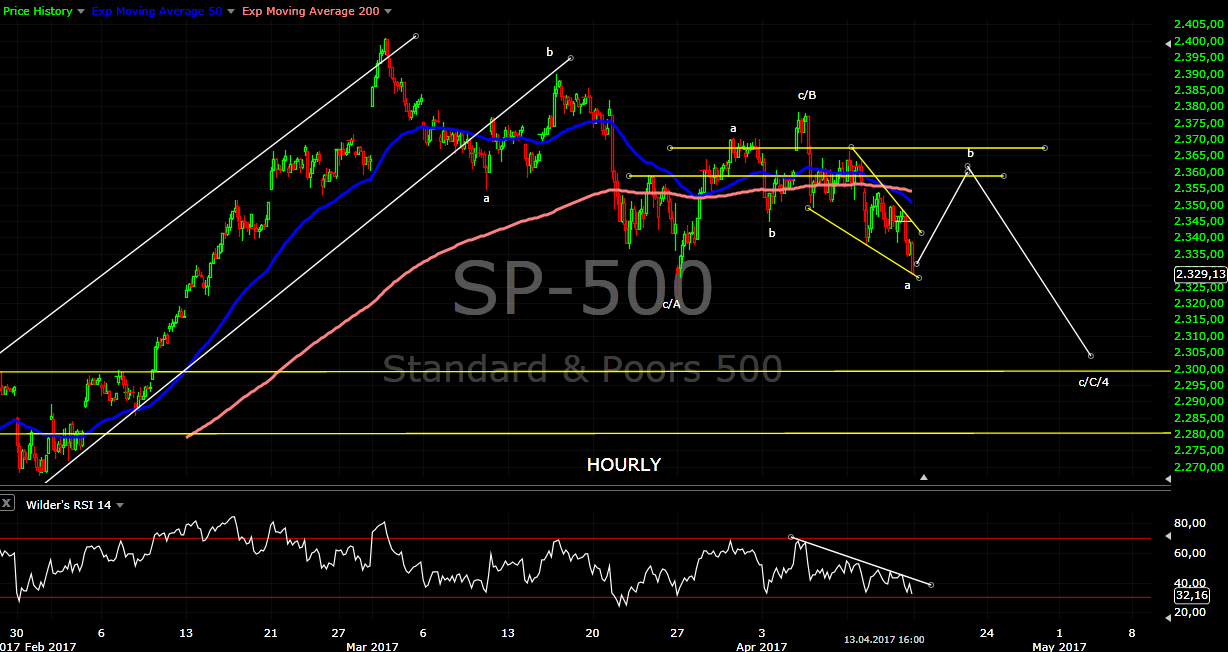Select the forecast line peak handle under projected b
This screenshot has height=652, width=1228.
[968, 166]
